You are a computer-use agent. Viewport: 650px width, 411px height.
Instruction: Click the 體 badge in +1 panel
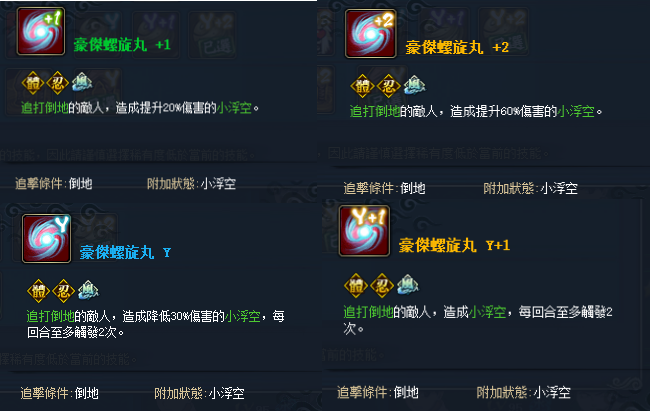tap(33, 83)
